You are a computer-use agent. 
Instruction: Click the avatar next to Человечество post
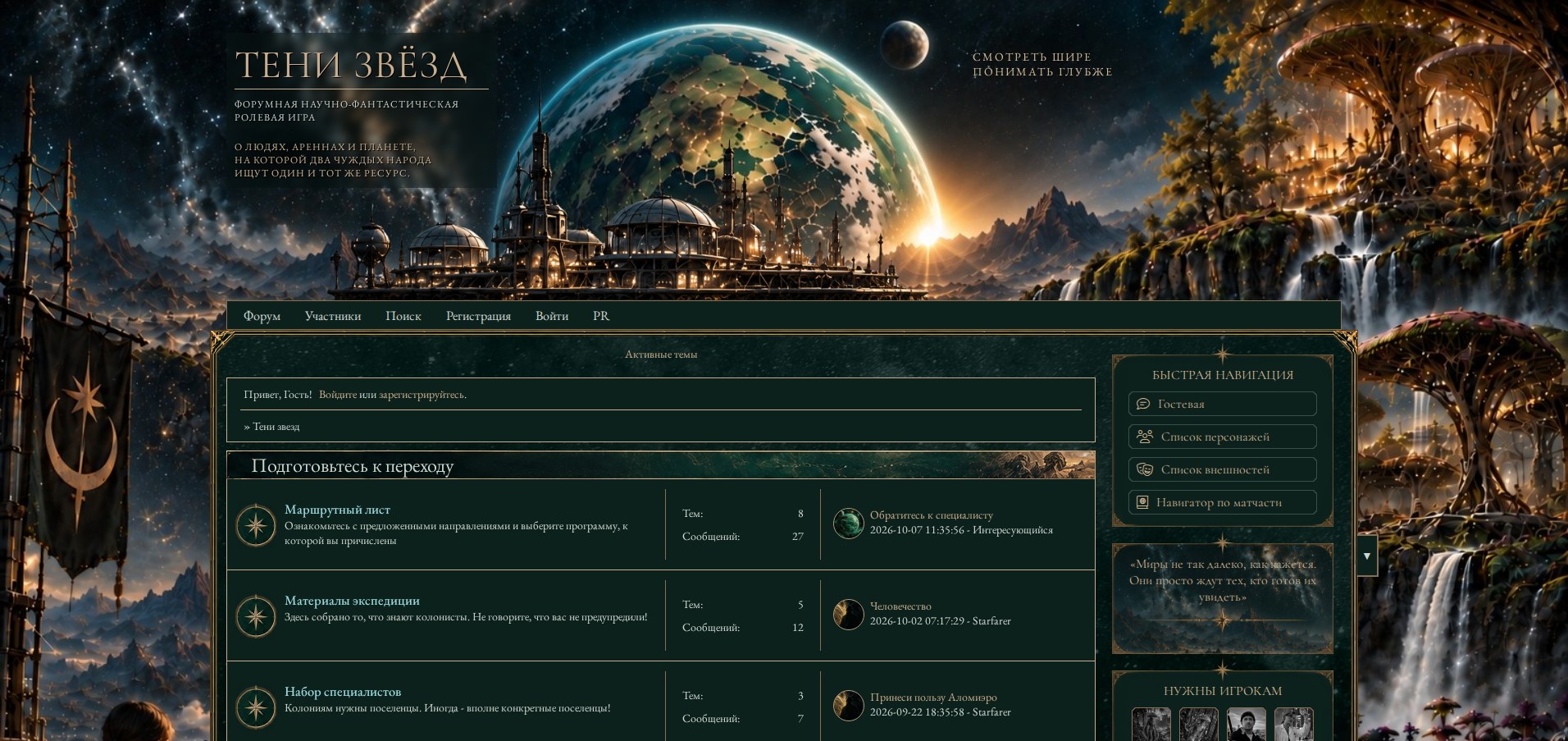pos(848,614)
